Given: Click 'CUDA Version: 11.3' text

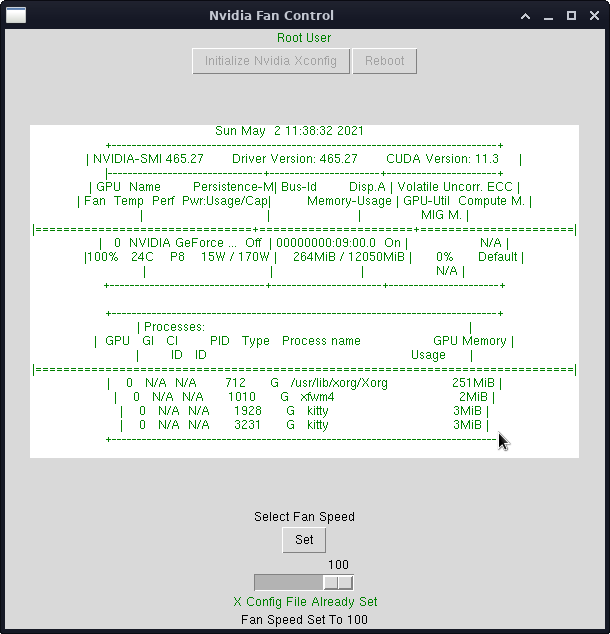Looking at the screenshot, I should [x=443, y=159].
